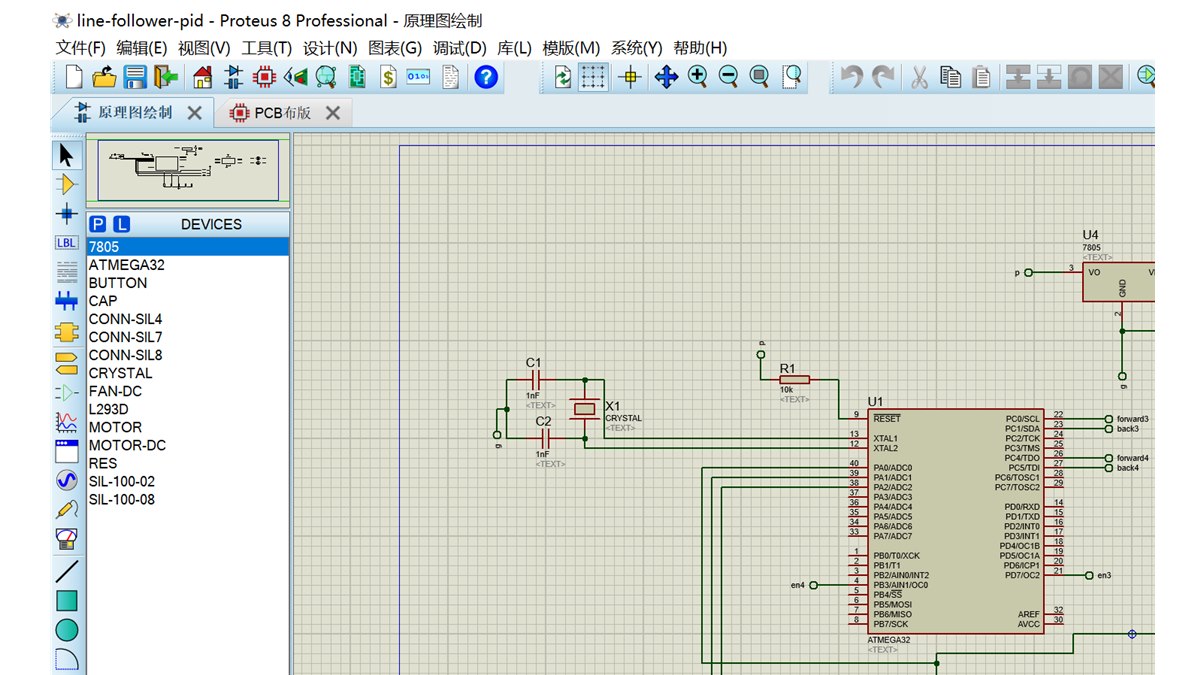This screenshot has height=675, width=1200.
Task: Click the L library manager button
Action: pos(121,224)
